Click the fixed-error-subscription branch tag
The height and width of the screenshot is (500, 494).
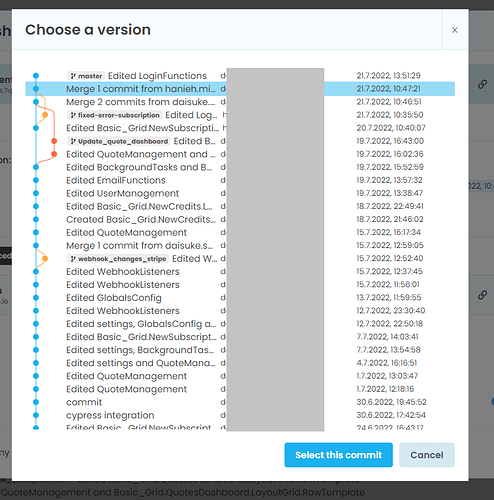pyautogui.click(x=115, y=115)
